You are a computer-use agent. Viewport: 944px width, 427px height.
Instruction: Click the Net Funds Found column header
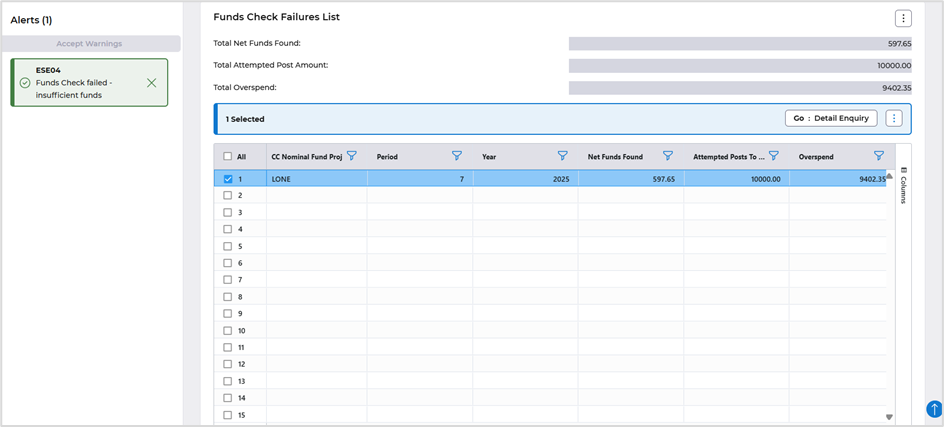coord(615,157)
